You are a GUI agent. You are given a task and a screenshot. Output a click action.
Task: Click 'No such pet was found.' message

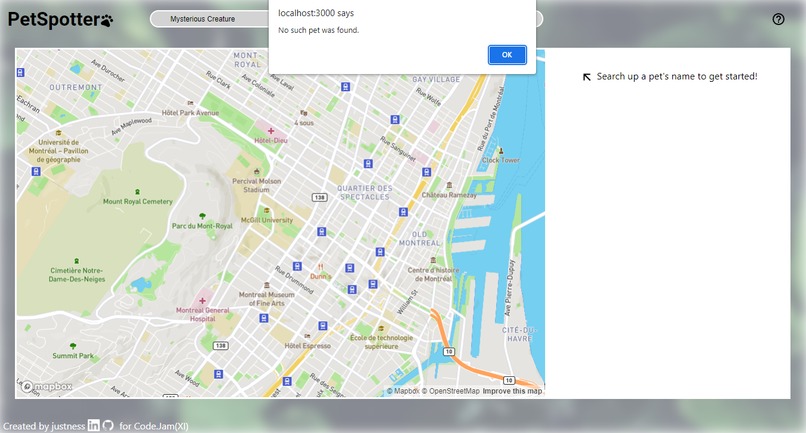[x=319, y=30]
